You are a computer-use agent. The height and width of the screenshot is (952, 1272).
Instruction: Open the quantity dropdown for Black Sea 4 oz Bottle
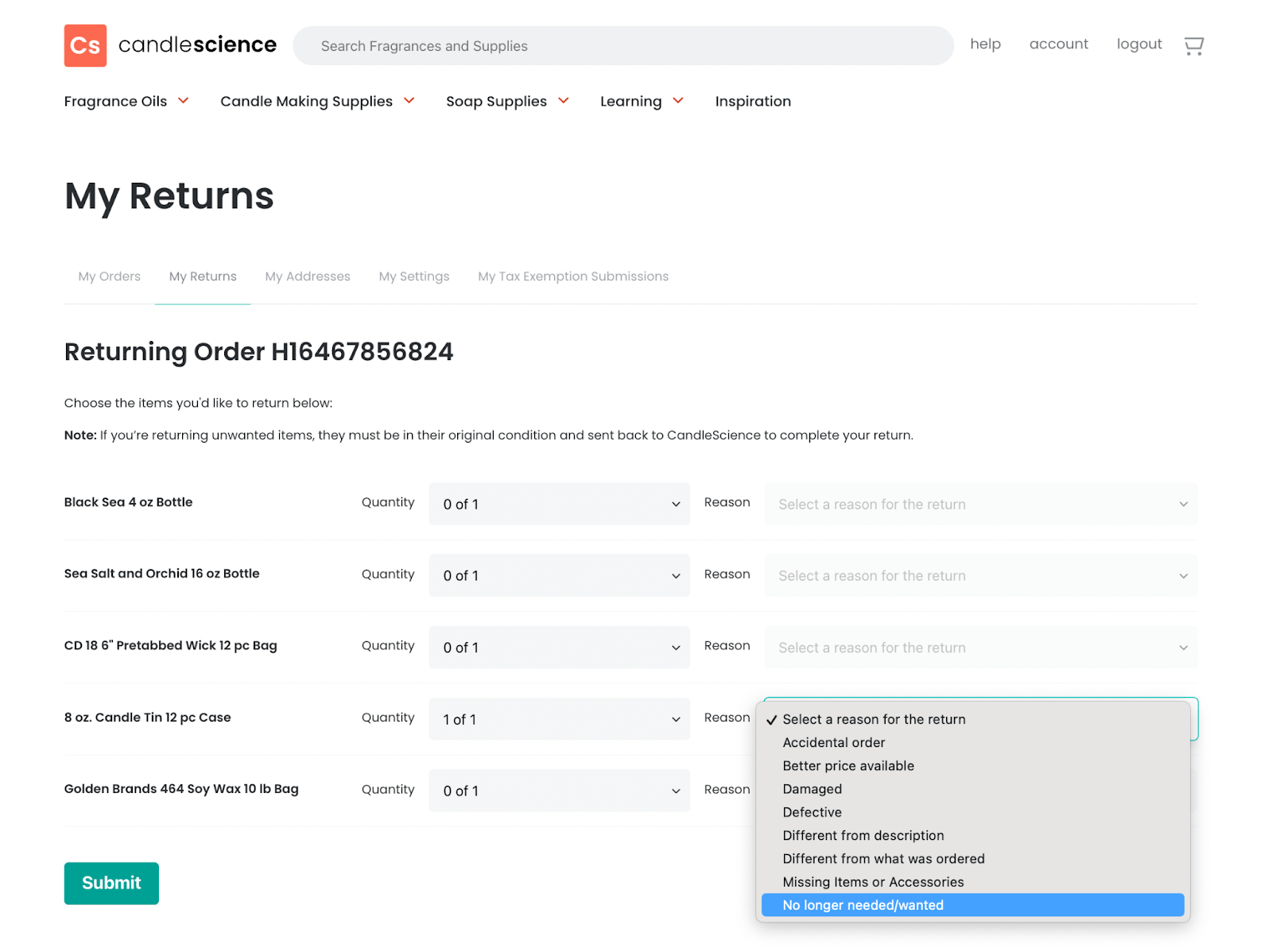click(x=559, y=504)
